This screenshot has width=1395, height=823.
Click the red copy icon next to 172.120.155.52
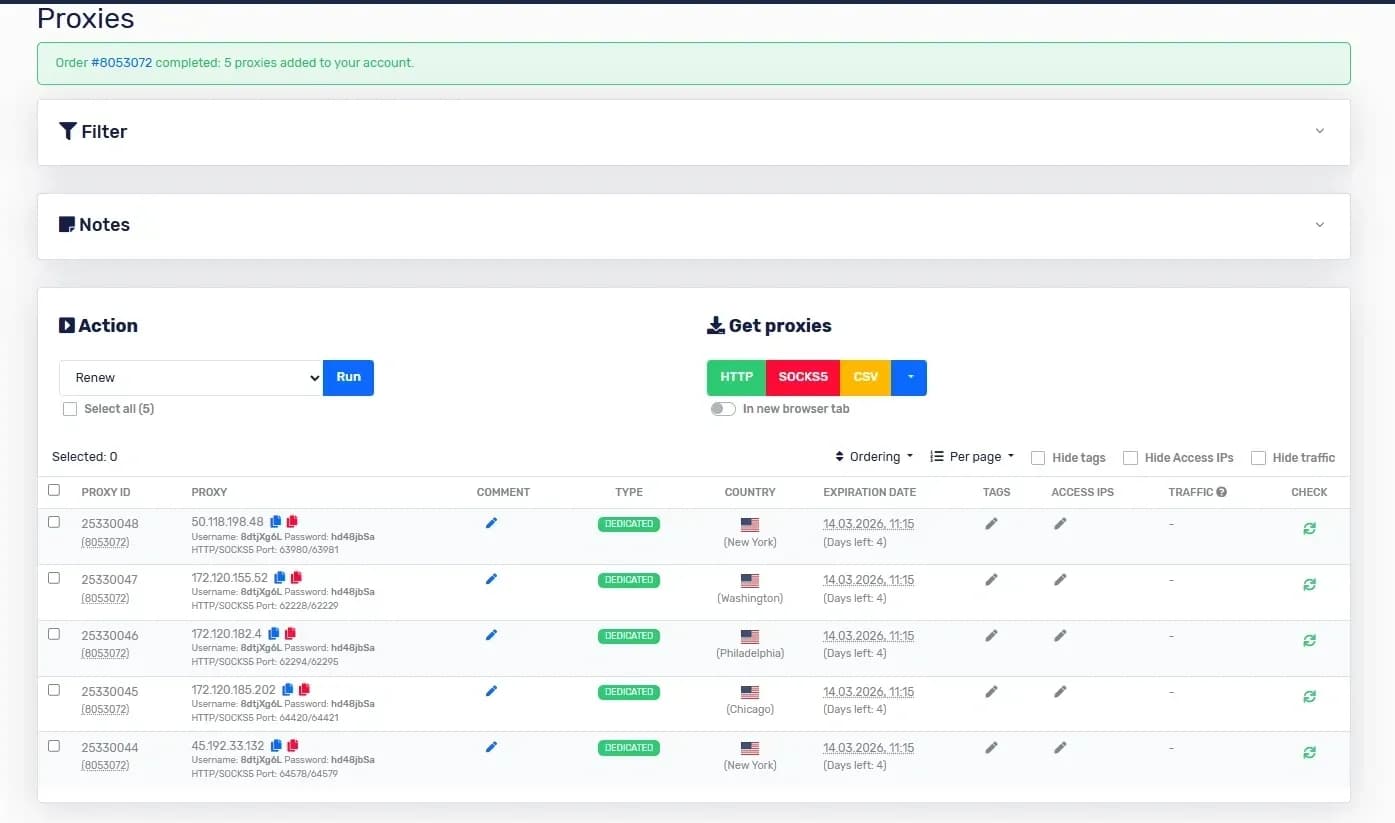(298, 578)
